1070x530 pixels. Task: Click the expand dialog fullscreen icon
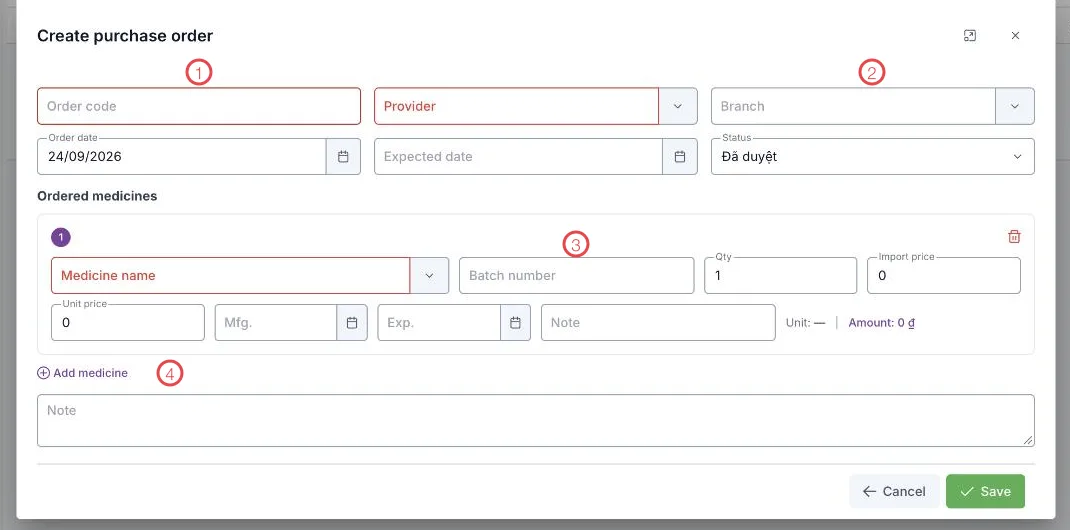click(970, 35)
